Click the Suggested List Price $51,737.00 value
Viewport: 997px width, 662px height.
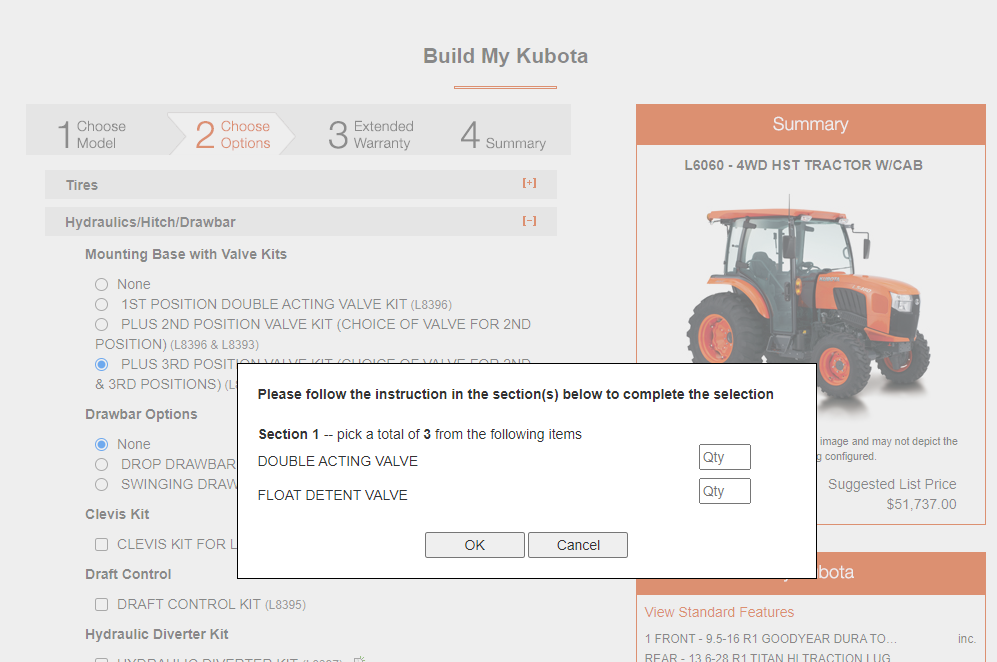[921, 504]
